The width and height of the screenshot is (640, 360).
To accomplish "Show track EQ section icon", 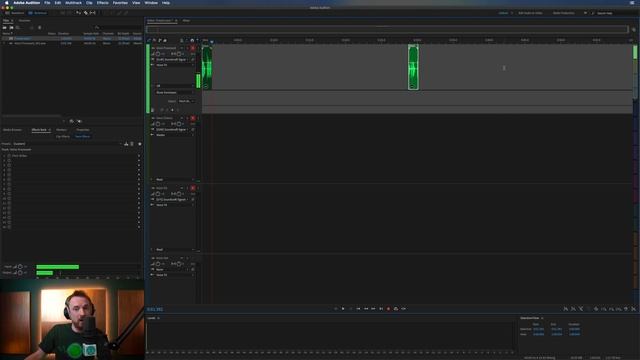I will pyautogui.click(x=165, y=40).
